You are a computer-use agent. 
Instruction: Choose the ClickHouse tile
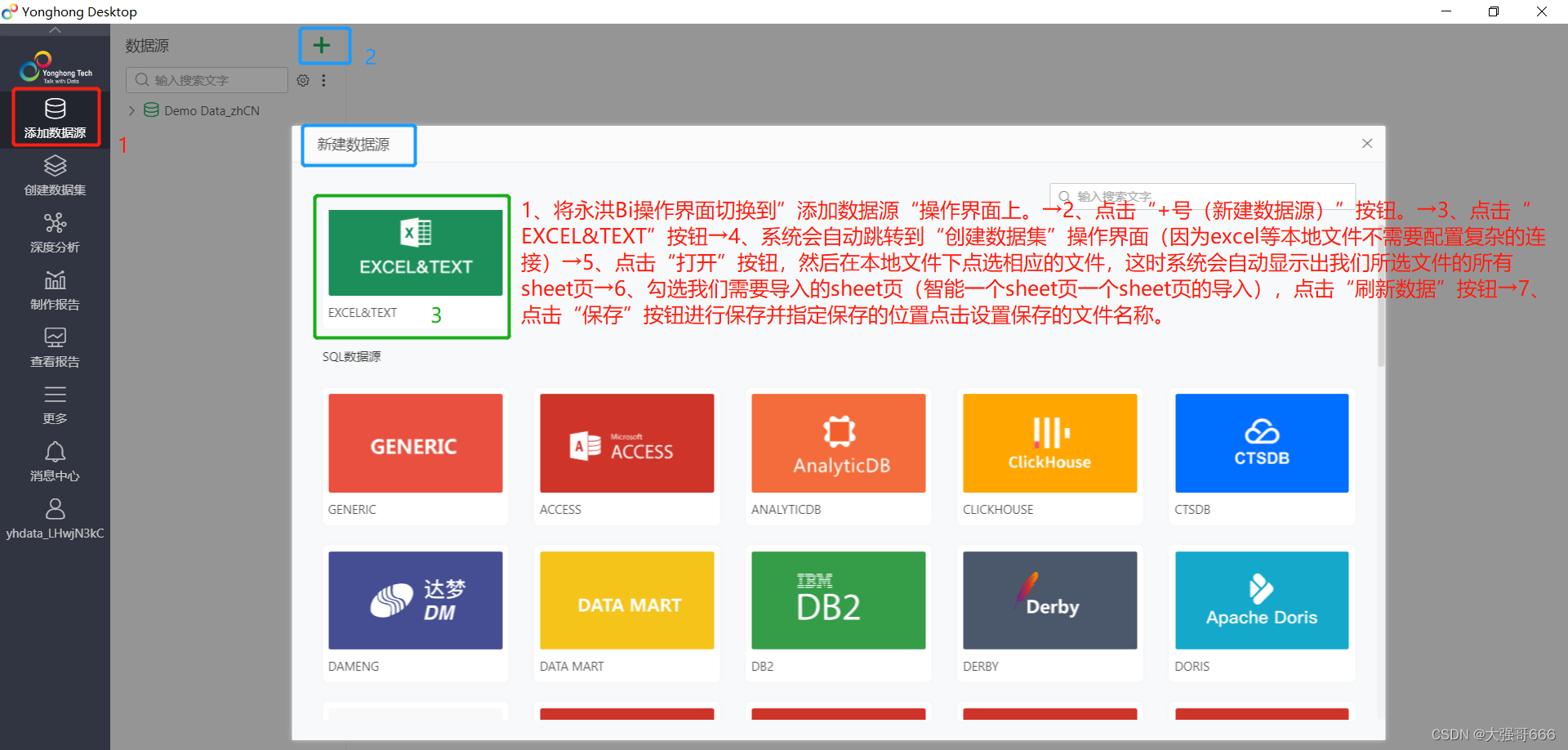(1049, 456)
